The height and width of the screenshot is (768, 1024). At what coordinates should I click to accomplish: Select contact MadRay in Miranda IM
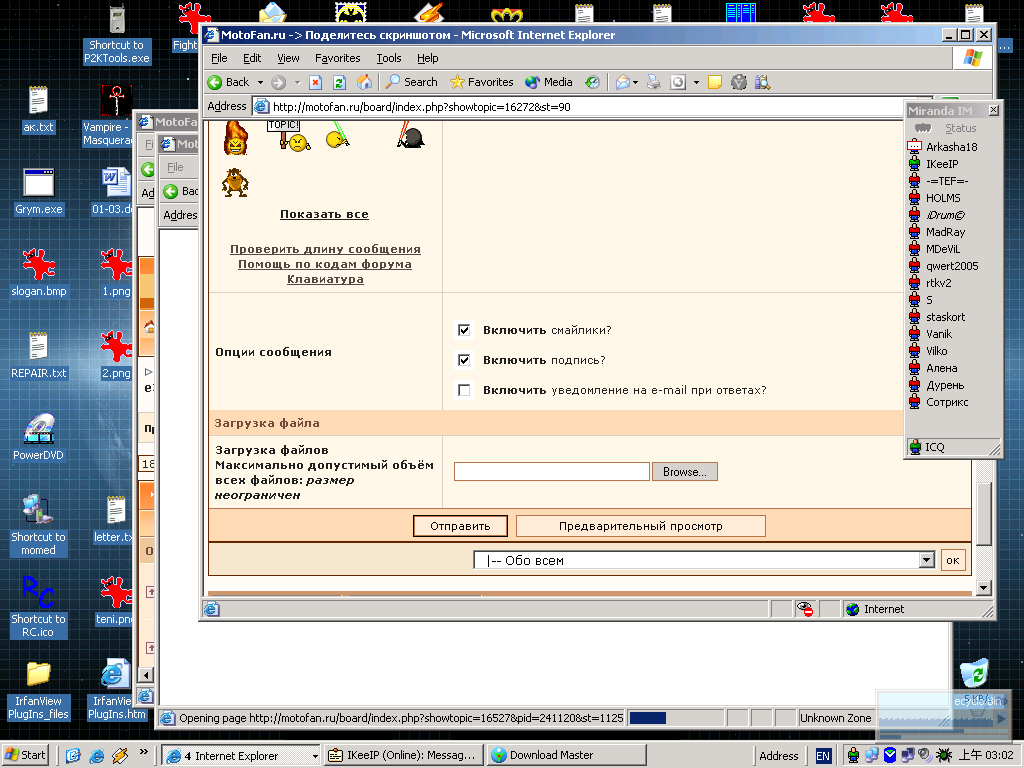[945, 232]
